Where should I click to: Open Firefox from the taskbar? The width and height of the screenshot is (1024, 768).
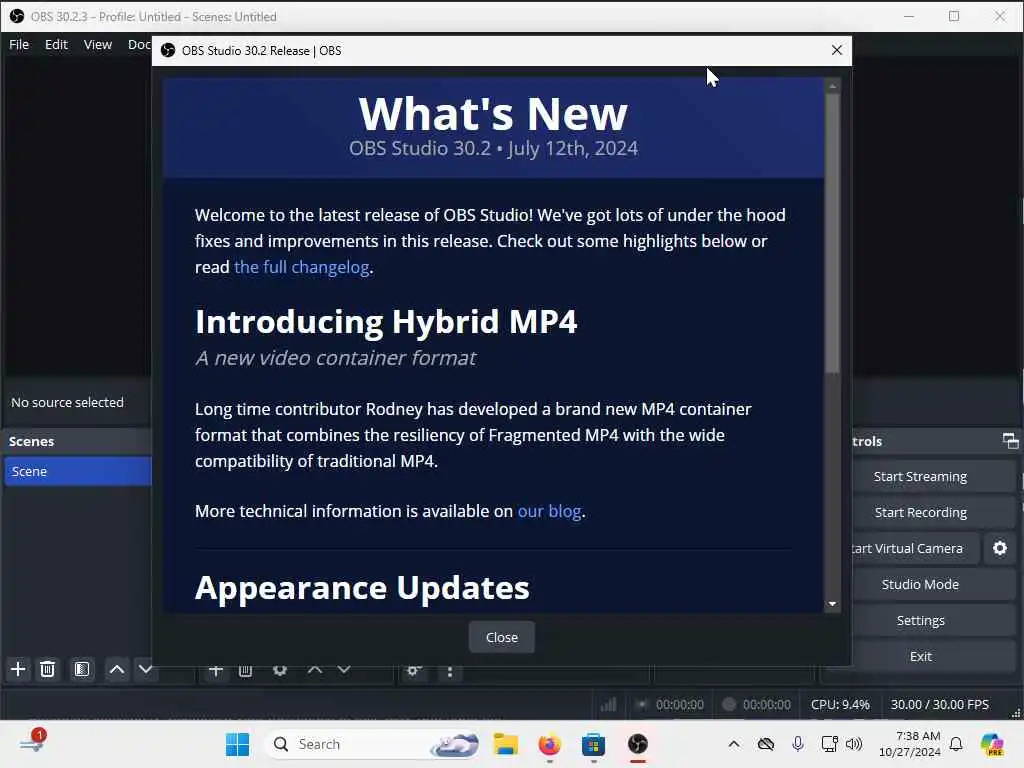(x=550, y=744)
